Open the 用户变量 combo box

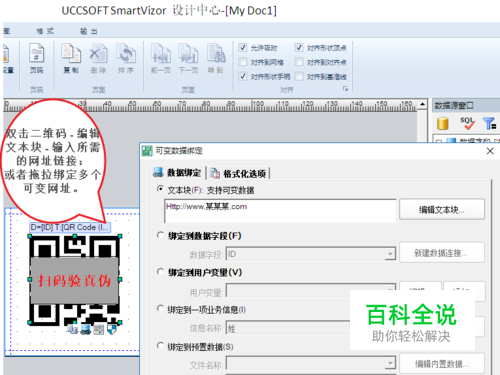point(311,290)
